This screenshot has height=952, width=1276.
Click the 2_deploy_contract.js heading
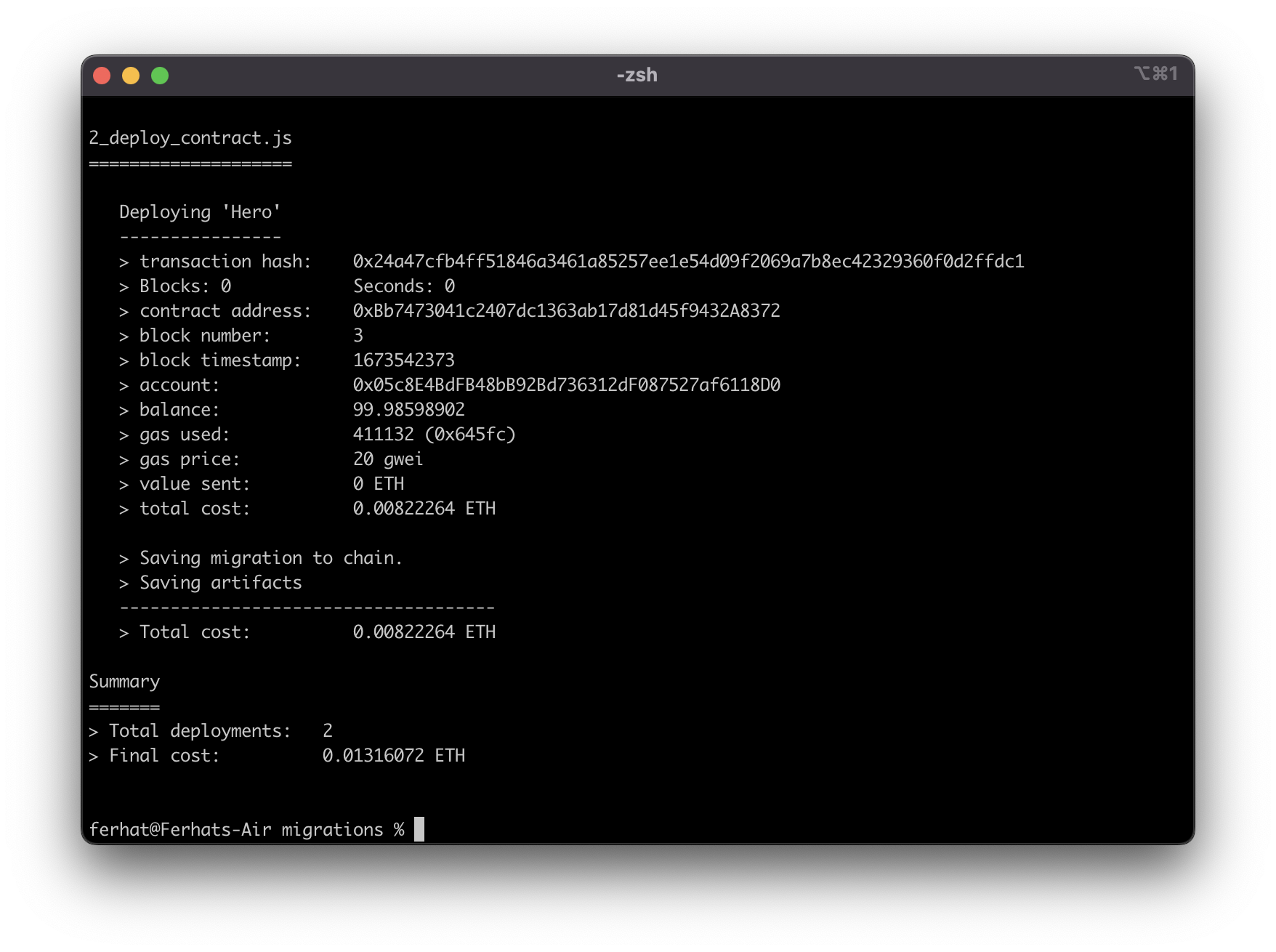(190, 138)
